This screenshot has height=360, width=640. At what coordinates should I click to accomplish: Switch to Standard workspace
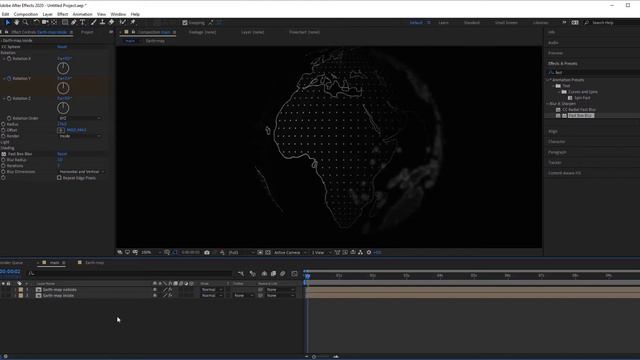[472, 23]
